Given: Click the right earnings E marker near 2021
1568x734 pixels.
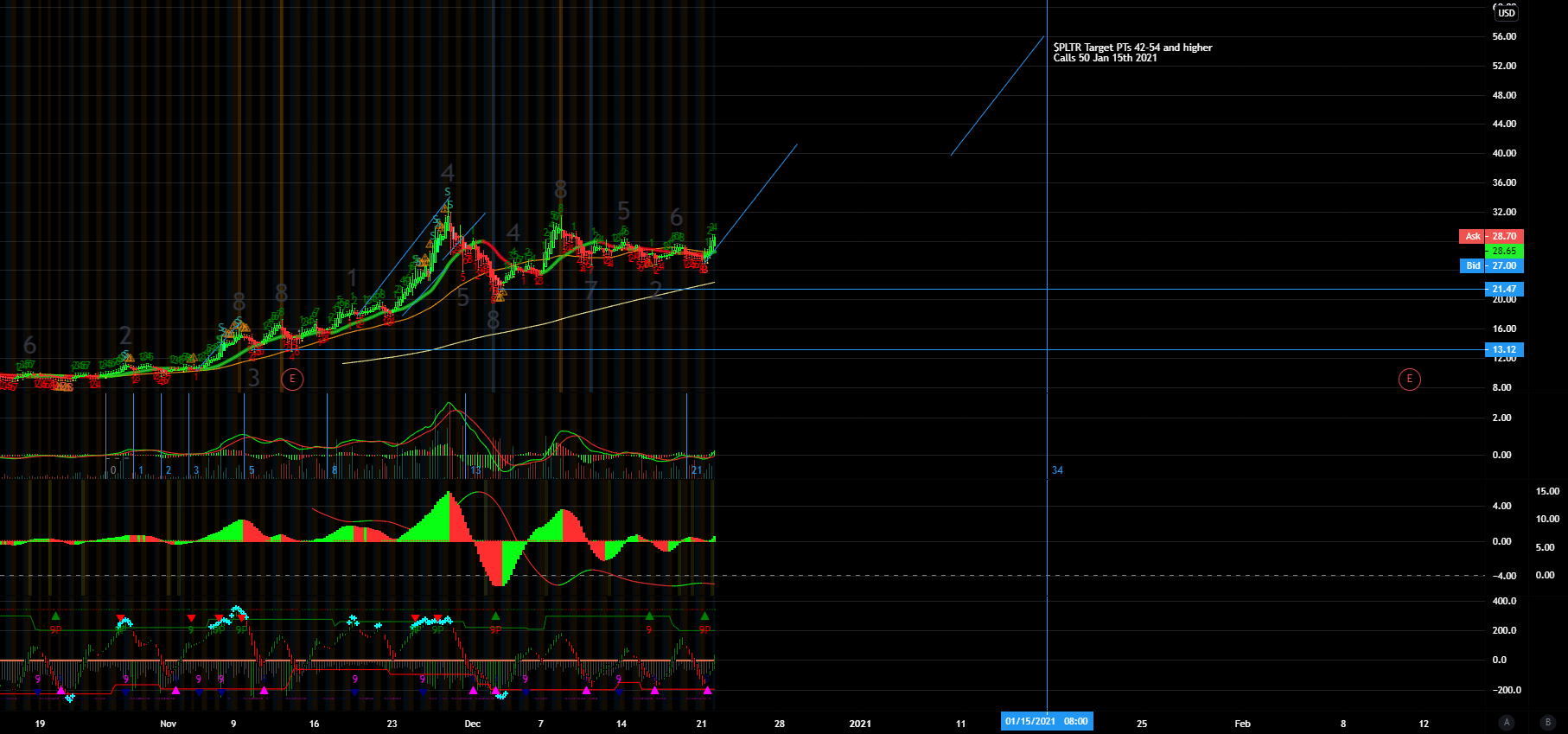Looking at the screenshot, I should tap(1409, 379).
